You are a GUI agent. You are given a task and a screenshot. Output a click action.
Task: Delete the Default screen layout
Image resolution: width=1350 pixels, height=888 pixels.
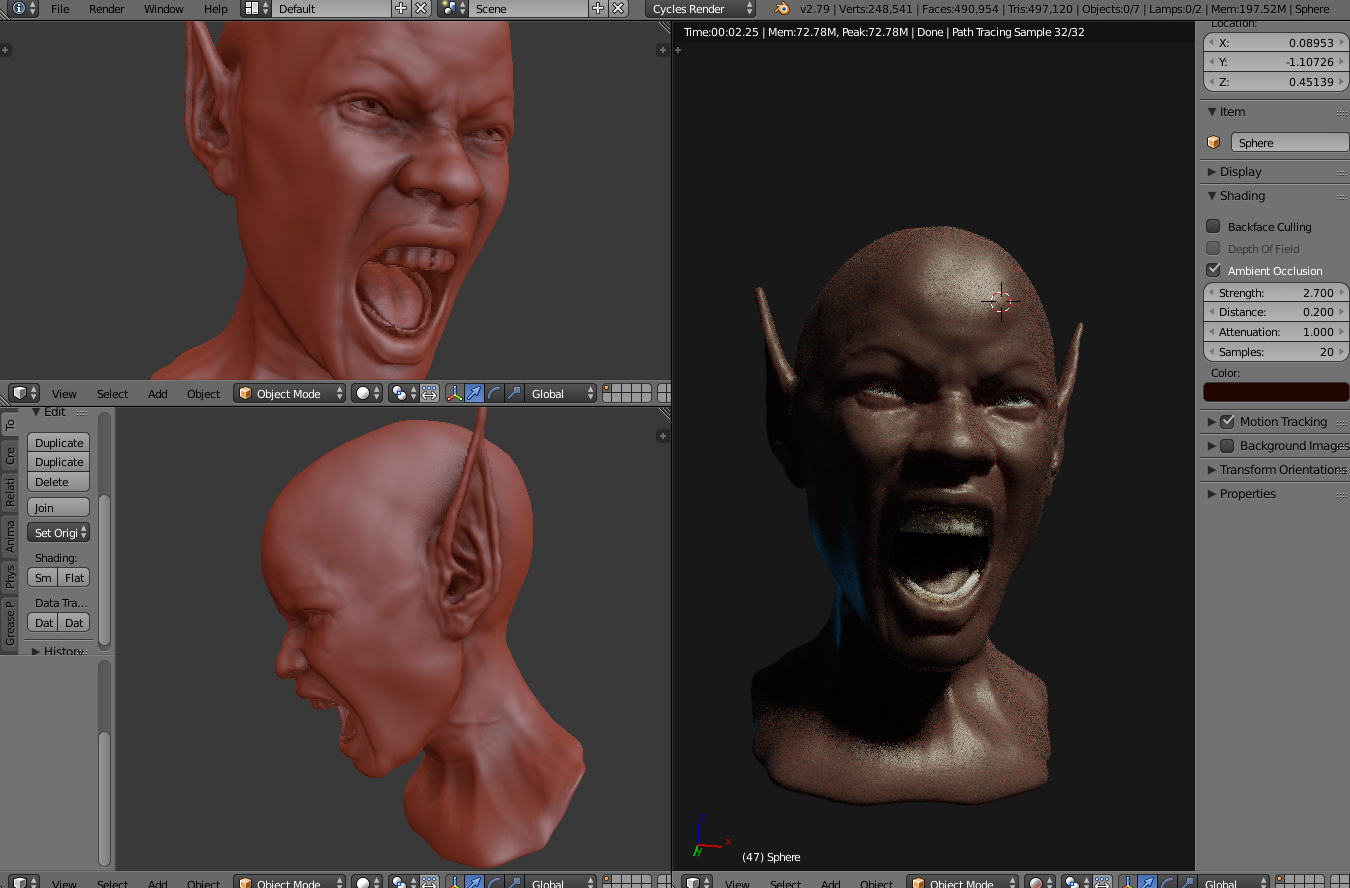coord(421,8)
